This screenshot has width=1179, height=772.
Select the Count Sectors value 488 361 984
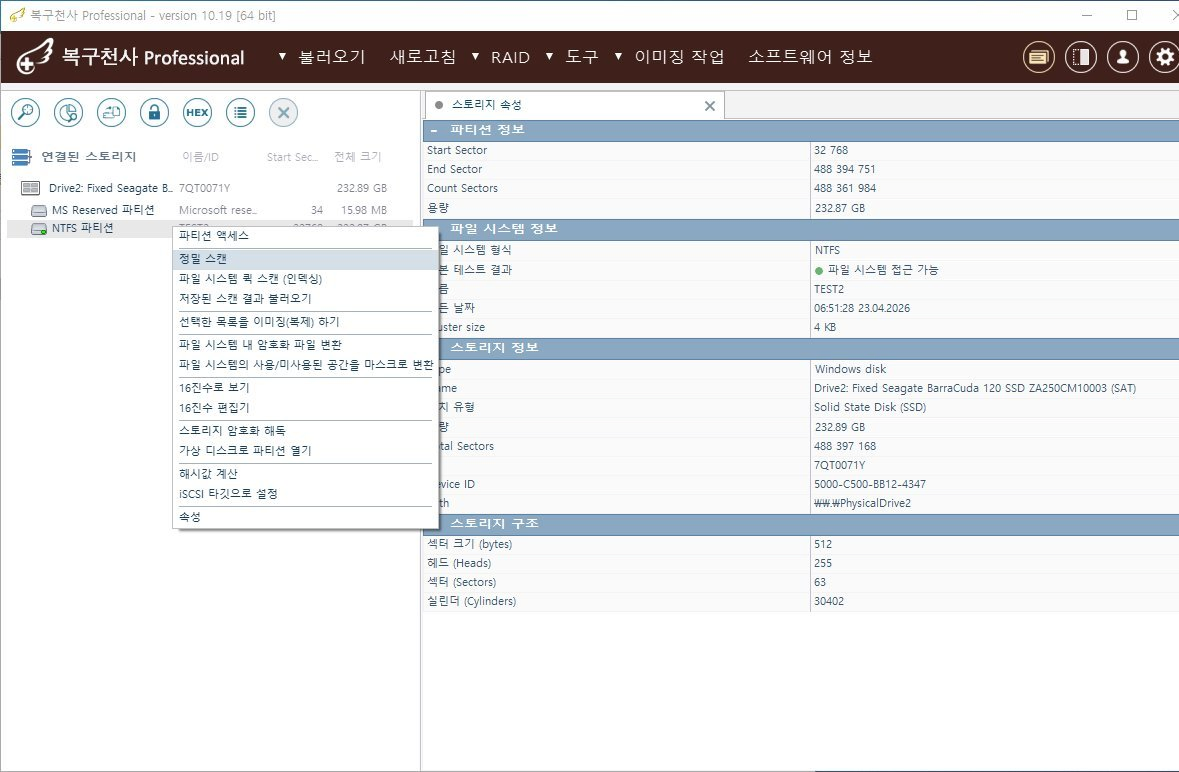coord(844,189)
